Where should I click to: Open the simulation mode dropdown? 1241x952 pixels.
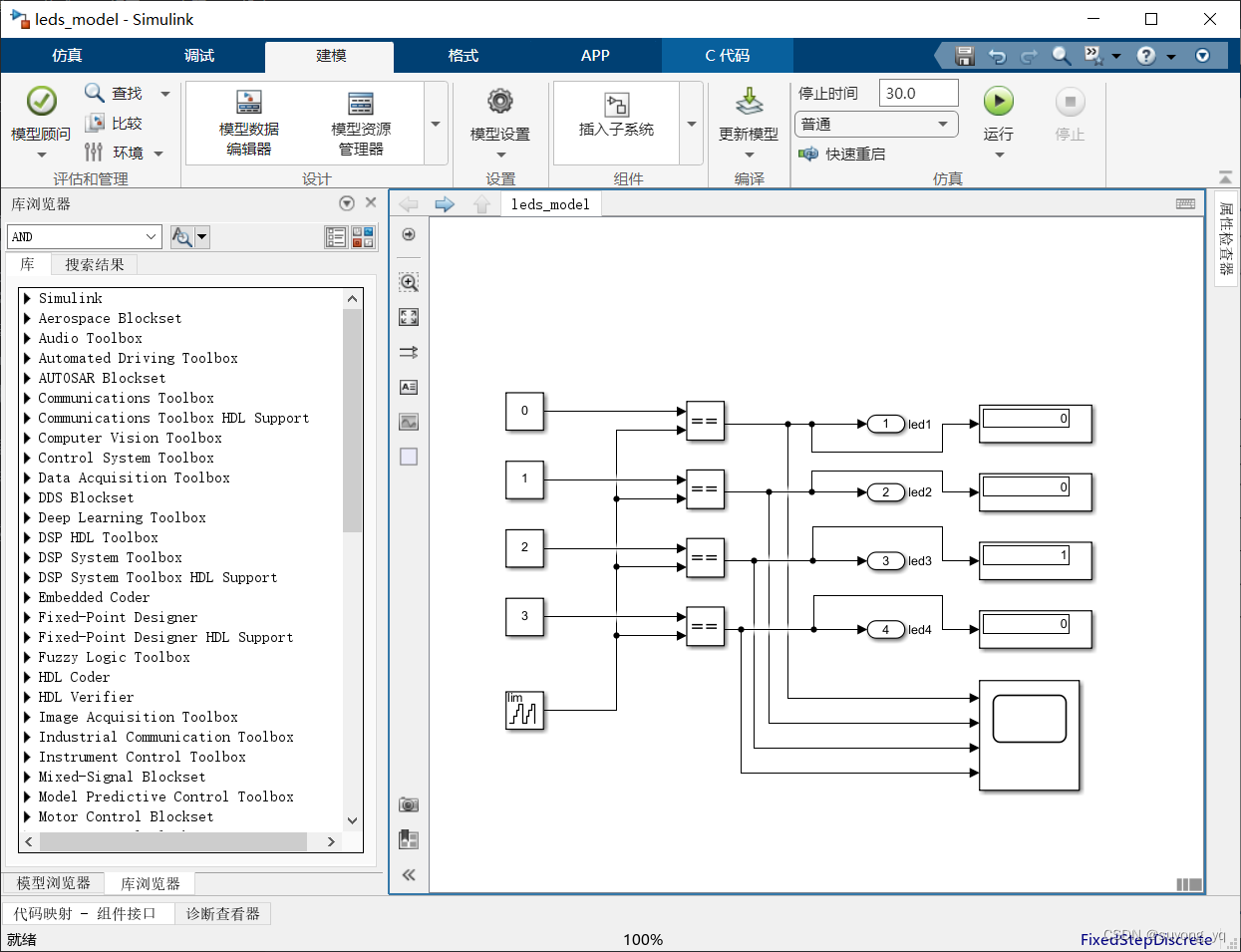point(876,124)
